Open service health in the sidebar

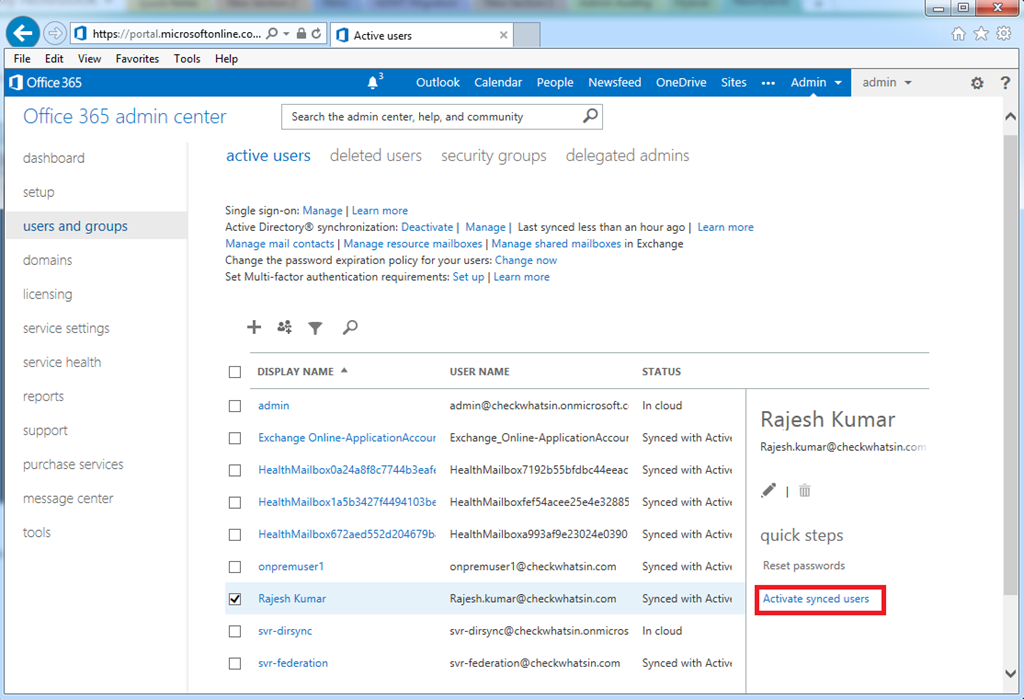pyautogui.click(x=62, y=362)
